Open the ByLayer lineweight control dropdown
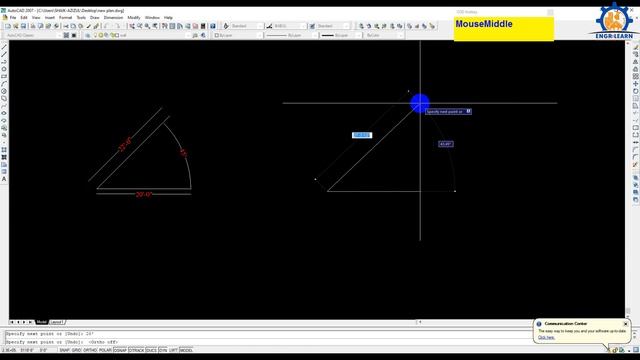This screenshot has height=360, width=640. click(341, 36)
